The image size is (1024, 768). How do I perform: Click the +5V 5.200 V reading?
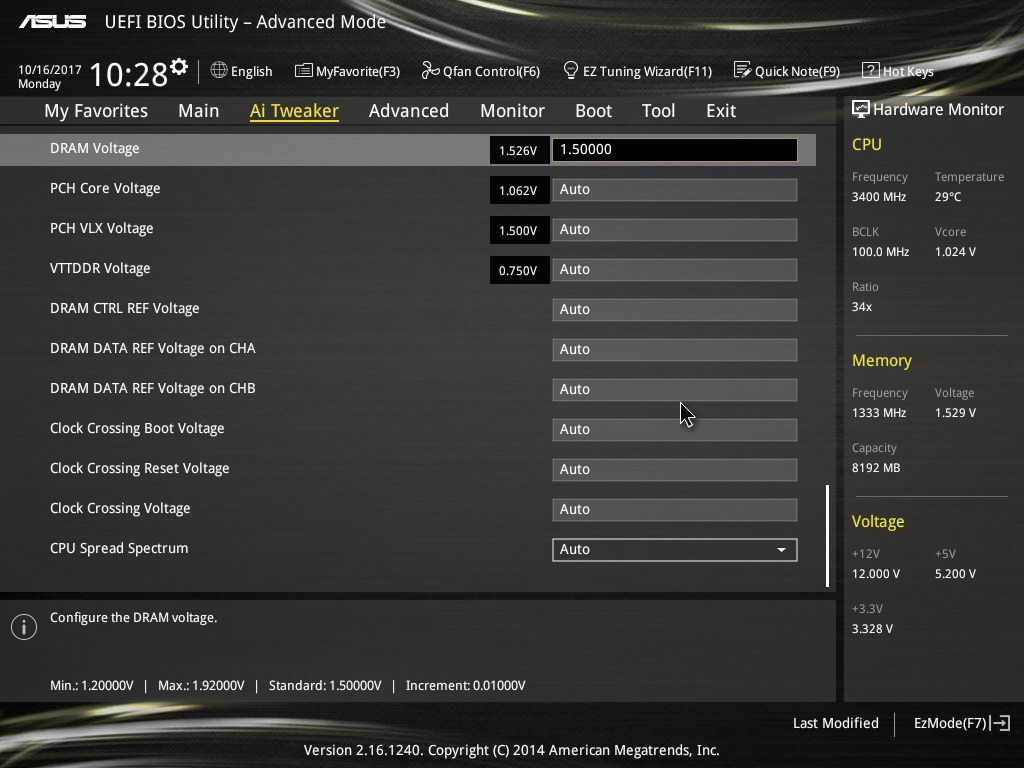pos(955,573)
